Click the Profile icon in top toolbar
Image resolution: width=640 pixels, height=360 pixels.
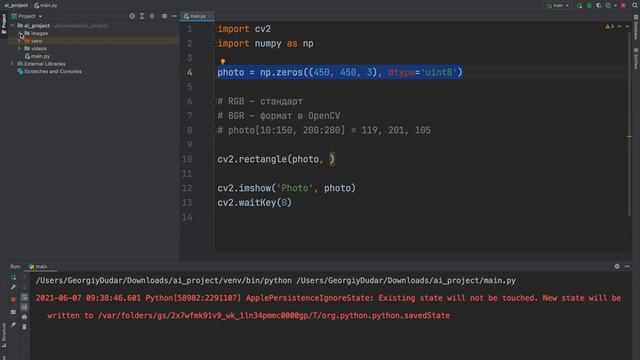tap(608, 5)
